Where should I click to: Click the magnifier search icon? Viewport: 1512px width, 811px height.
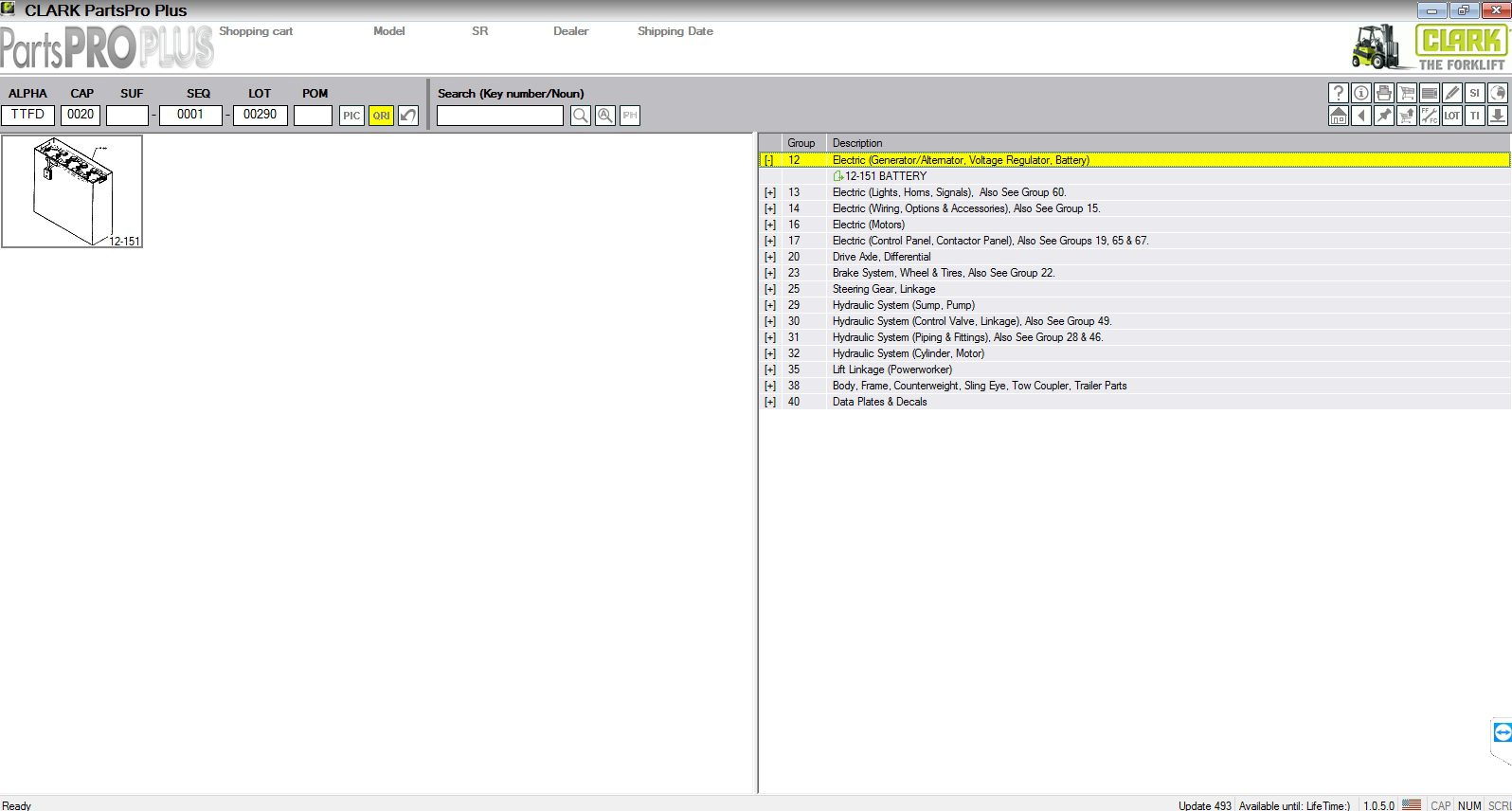coord(581,116)
